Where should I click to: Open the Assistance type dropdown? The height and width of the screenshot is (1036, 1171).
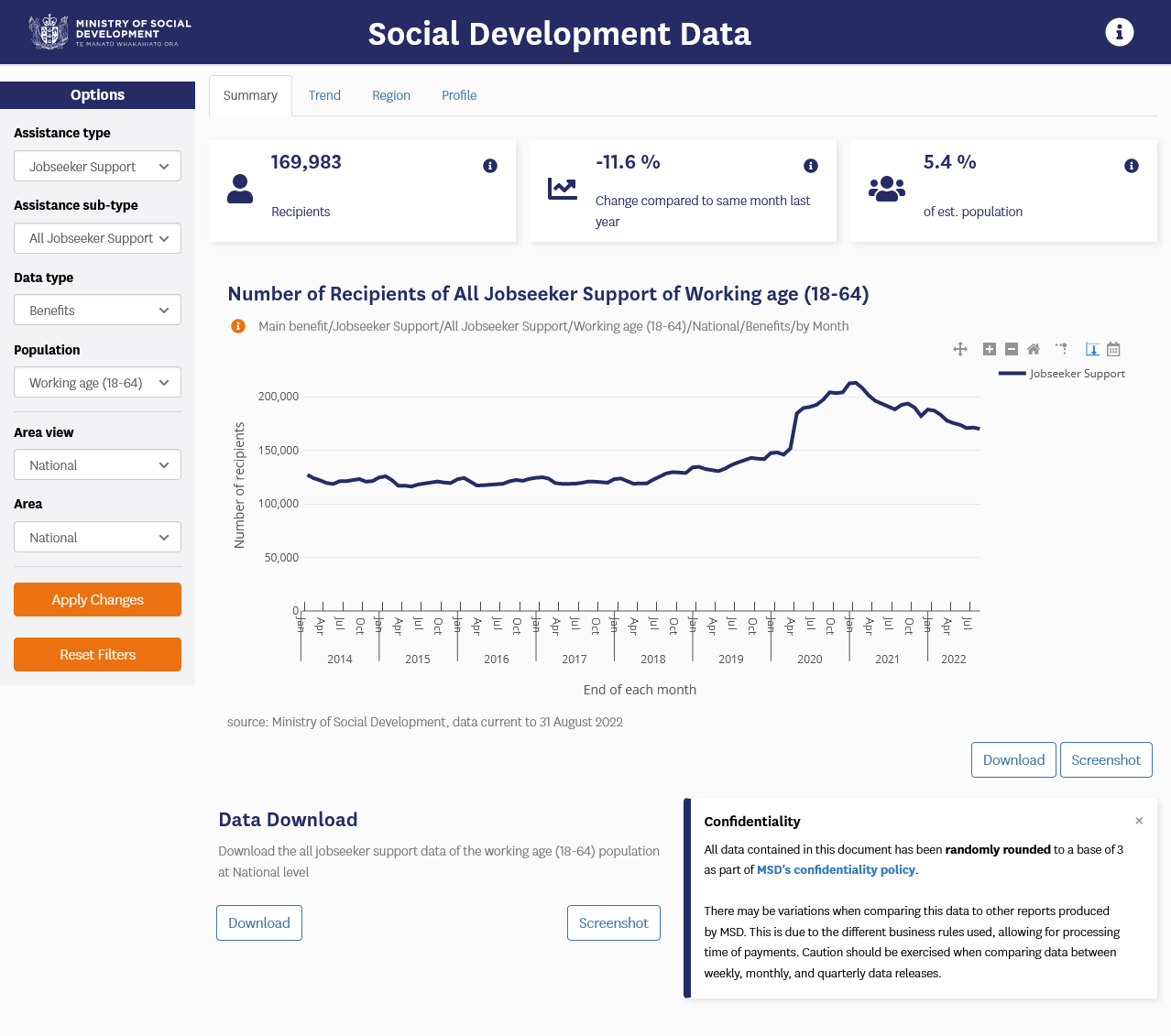click(x=97, y=167)
